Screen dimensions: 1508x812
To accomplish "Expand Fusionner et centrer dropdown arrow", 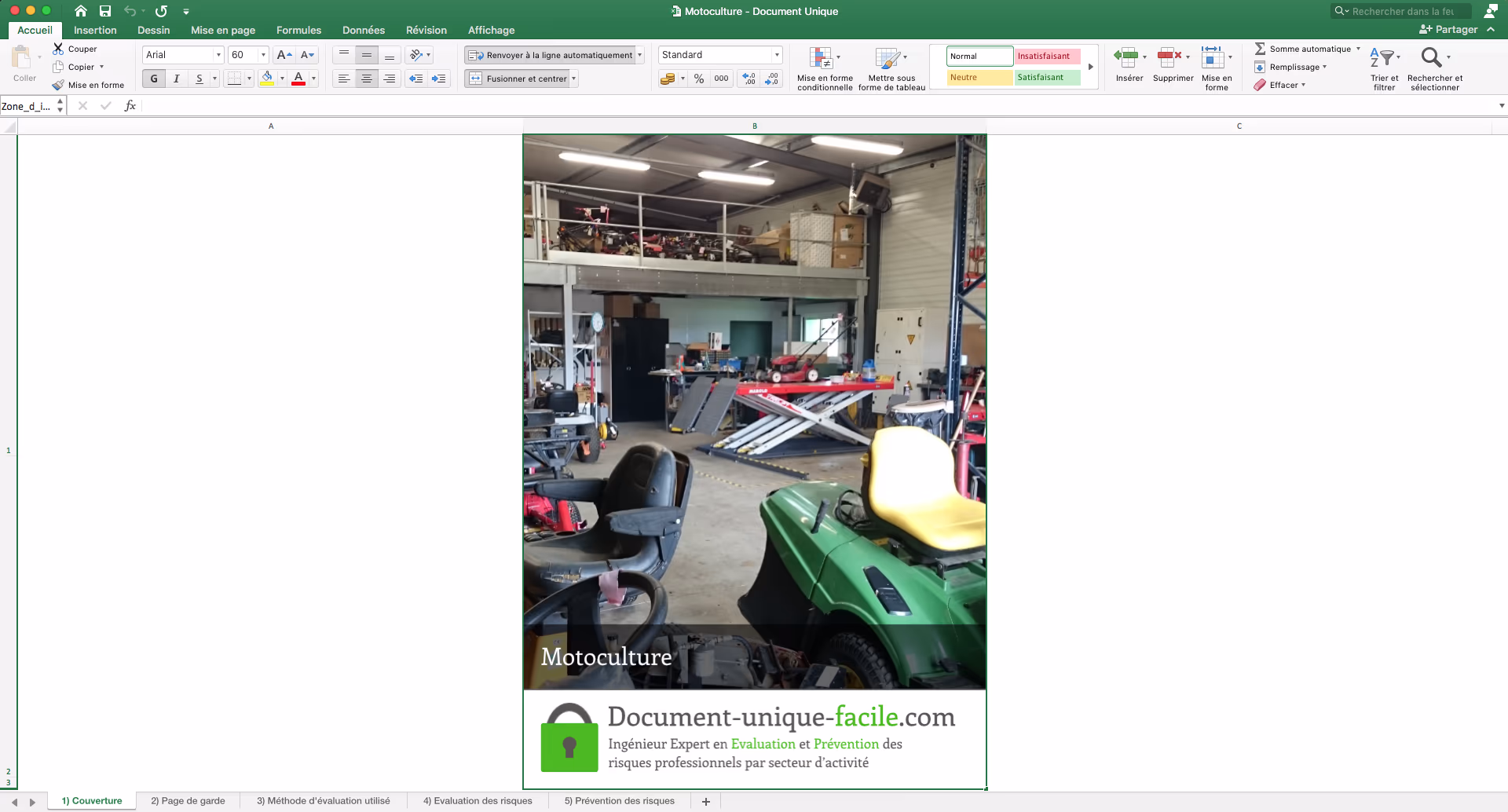I will (574, 79).
